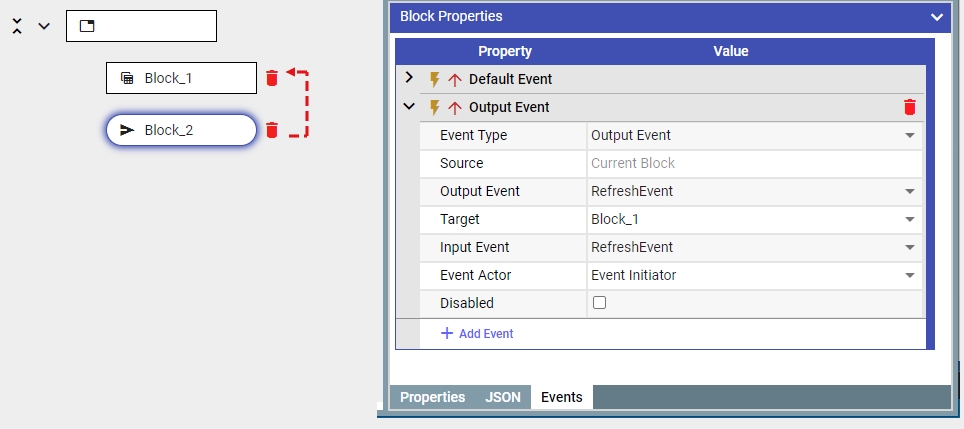
Task: Delete Block_2 using its red trash icon
Action: [x=271, y=130]
